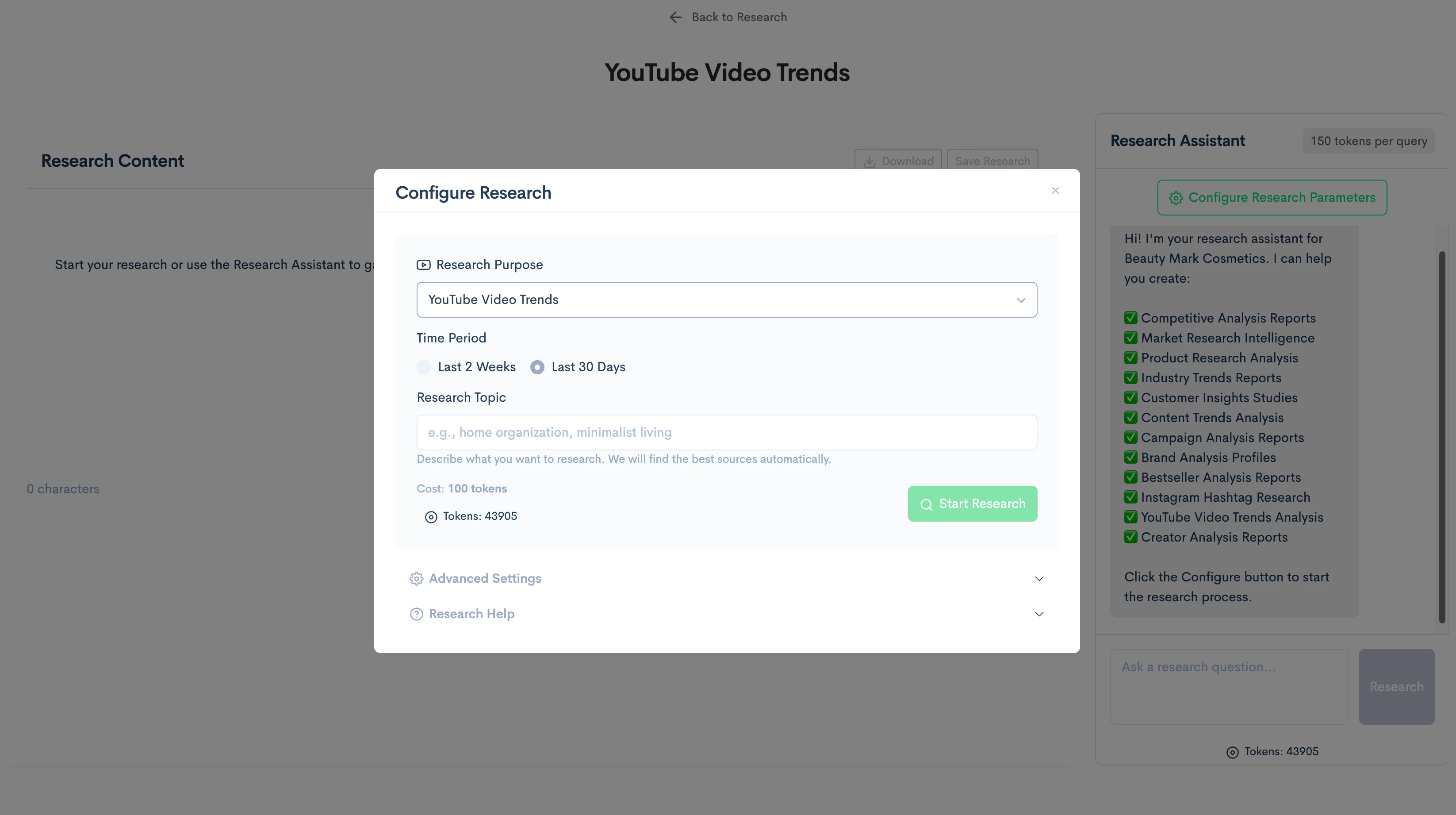This screenshot has height=815, width=1456.
Task: Click the Research Topic label
Action: 461,398
